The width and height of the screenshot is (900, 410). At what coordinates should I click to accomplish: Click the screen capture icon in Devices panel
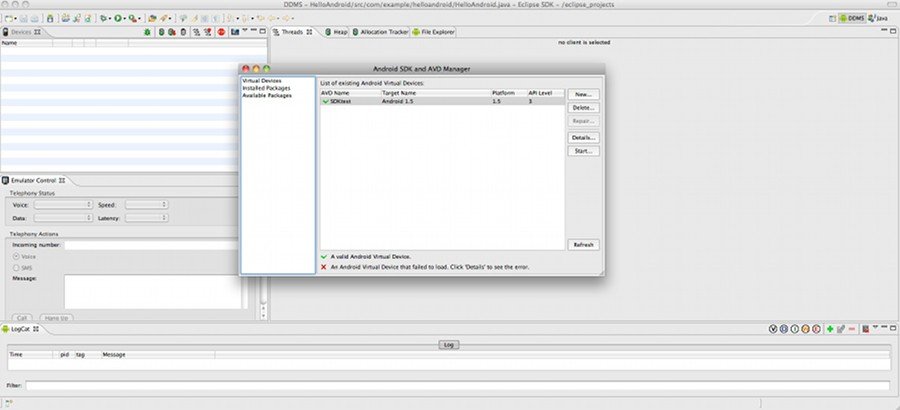click(x=235, y=32)
